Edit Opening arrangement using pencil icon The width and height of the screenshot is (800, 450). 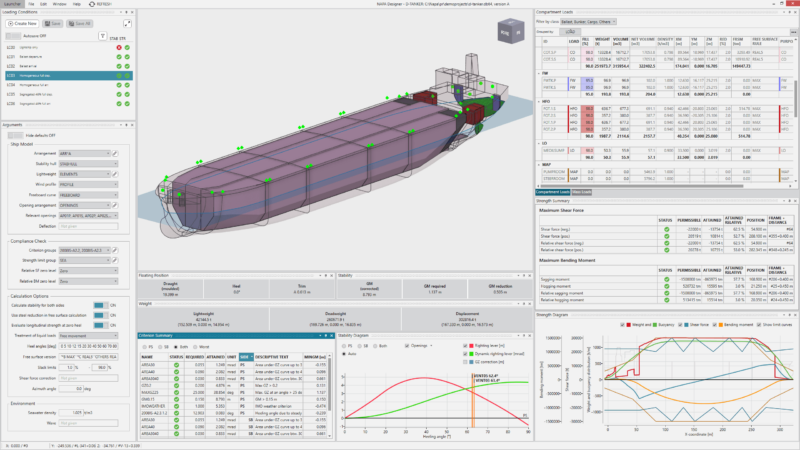[x=115, y=205]
